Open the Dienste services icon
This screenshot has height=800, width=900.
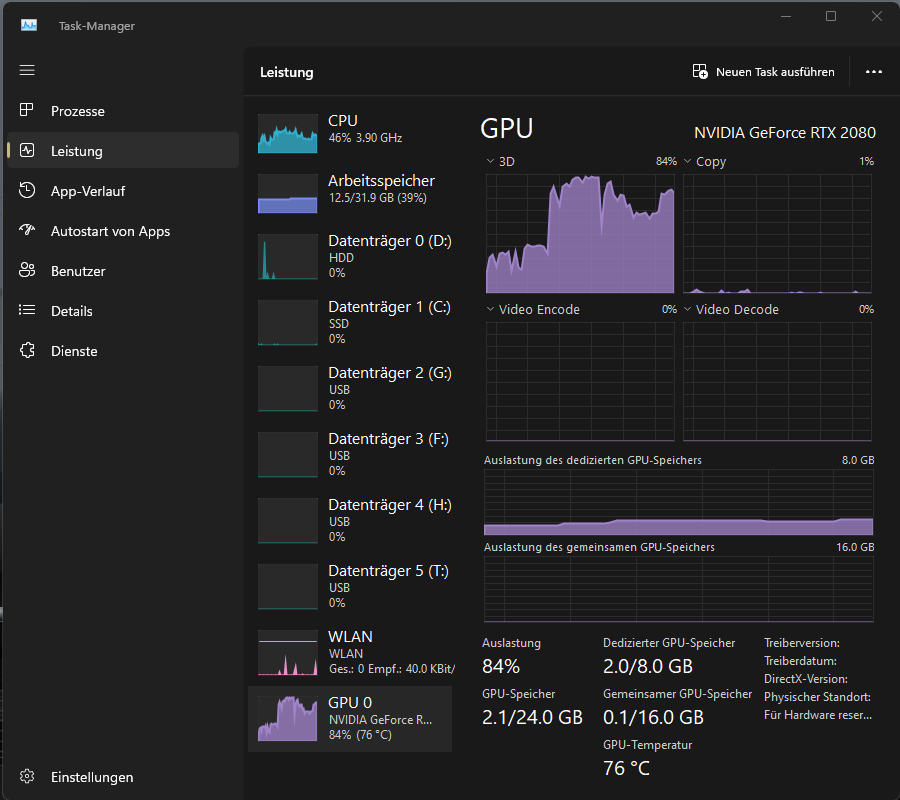pos(28,351)
